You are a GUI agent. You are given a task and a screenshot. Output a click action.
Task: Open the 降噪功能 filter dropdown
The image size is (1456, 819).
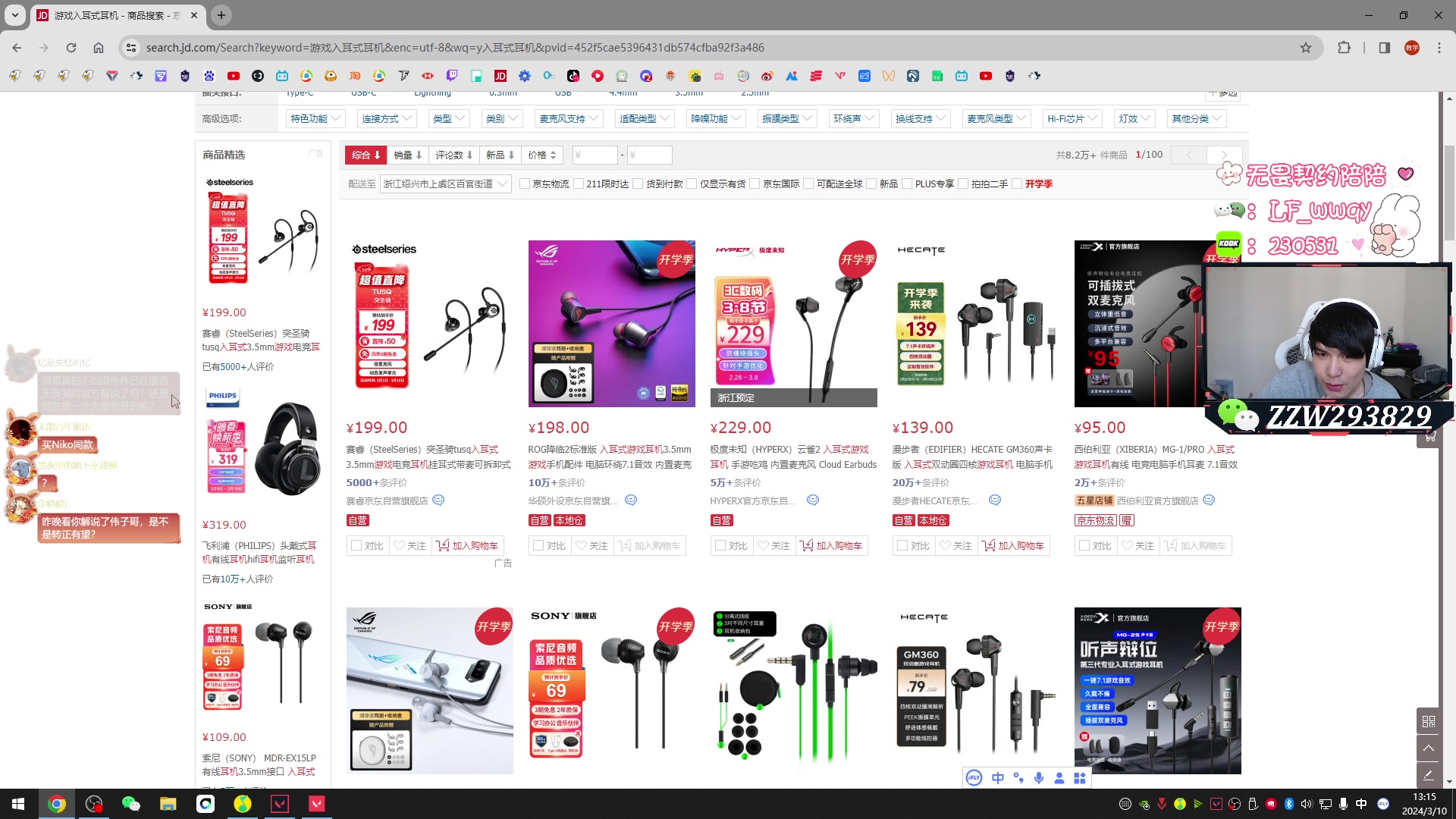point(715,119)
